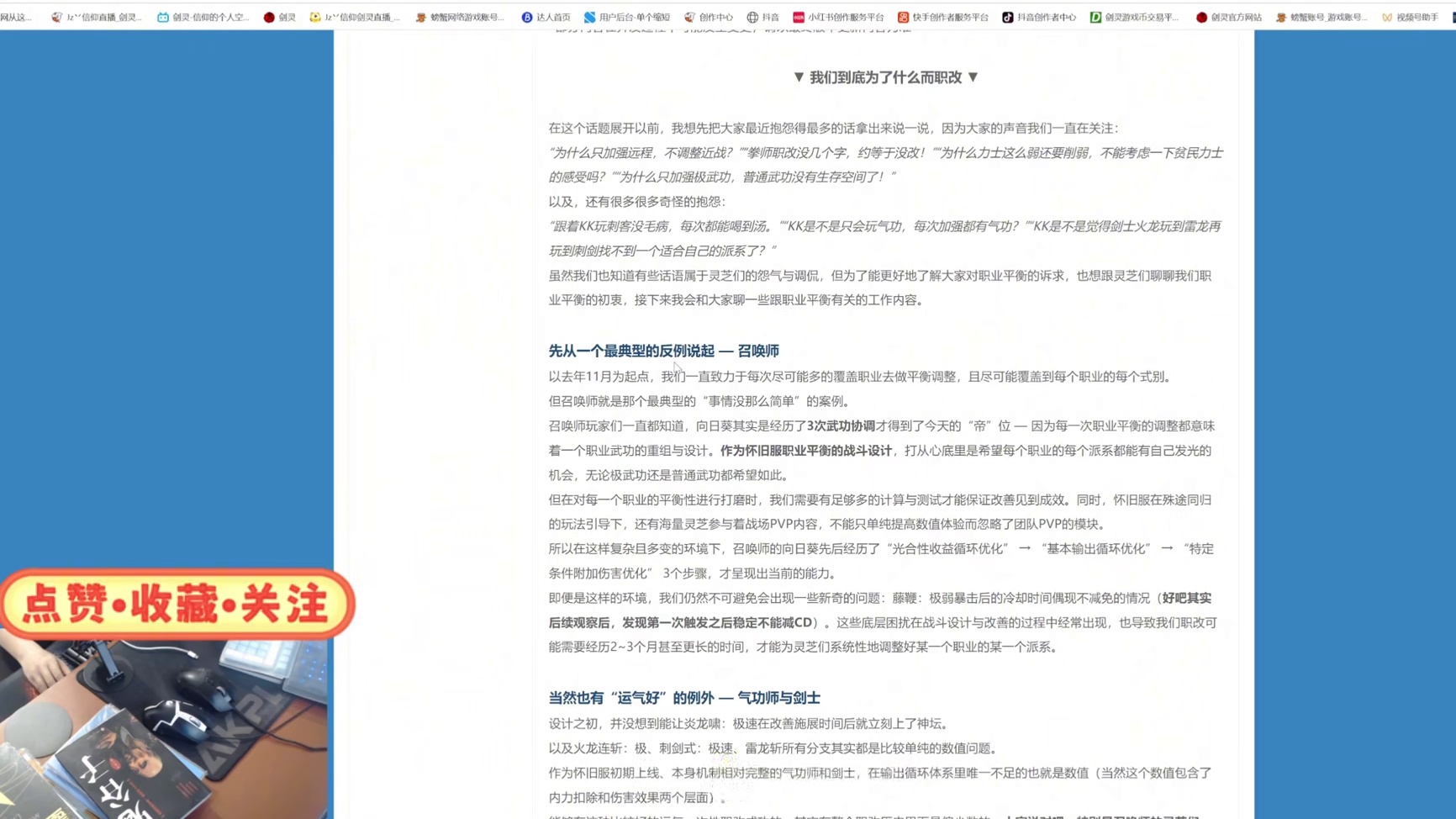Click the bold text 3次武功协调
This screenshot has width=1456, height=819.
coord(841,426)
